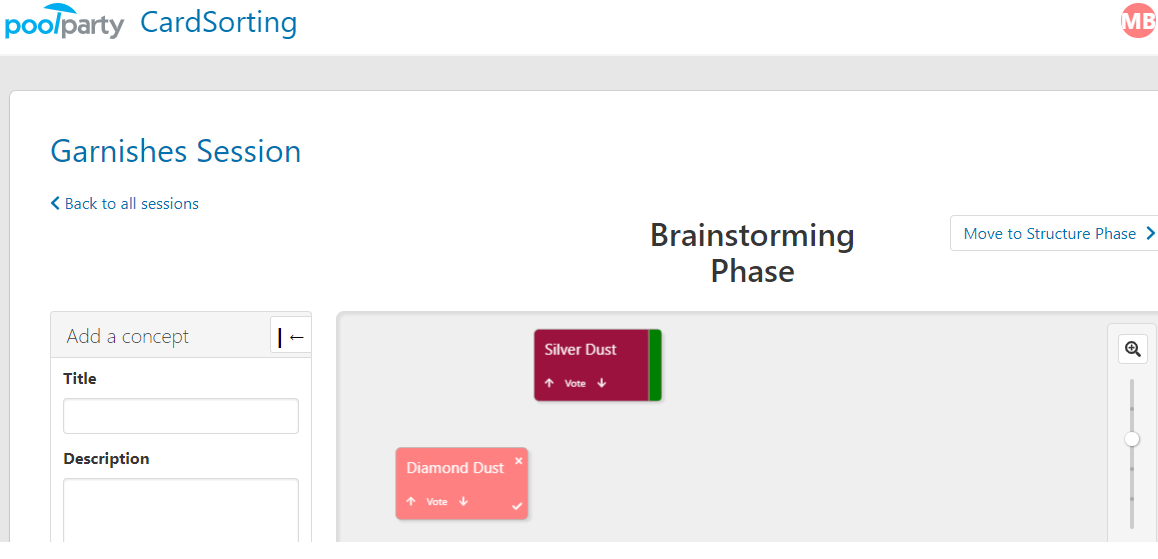Go back to all sessions
This screenshot has width=1158, height=559.
[x=124, y=204]
